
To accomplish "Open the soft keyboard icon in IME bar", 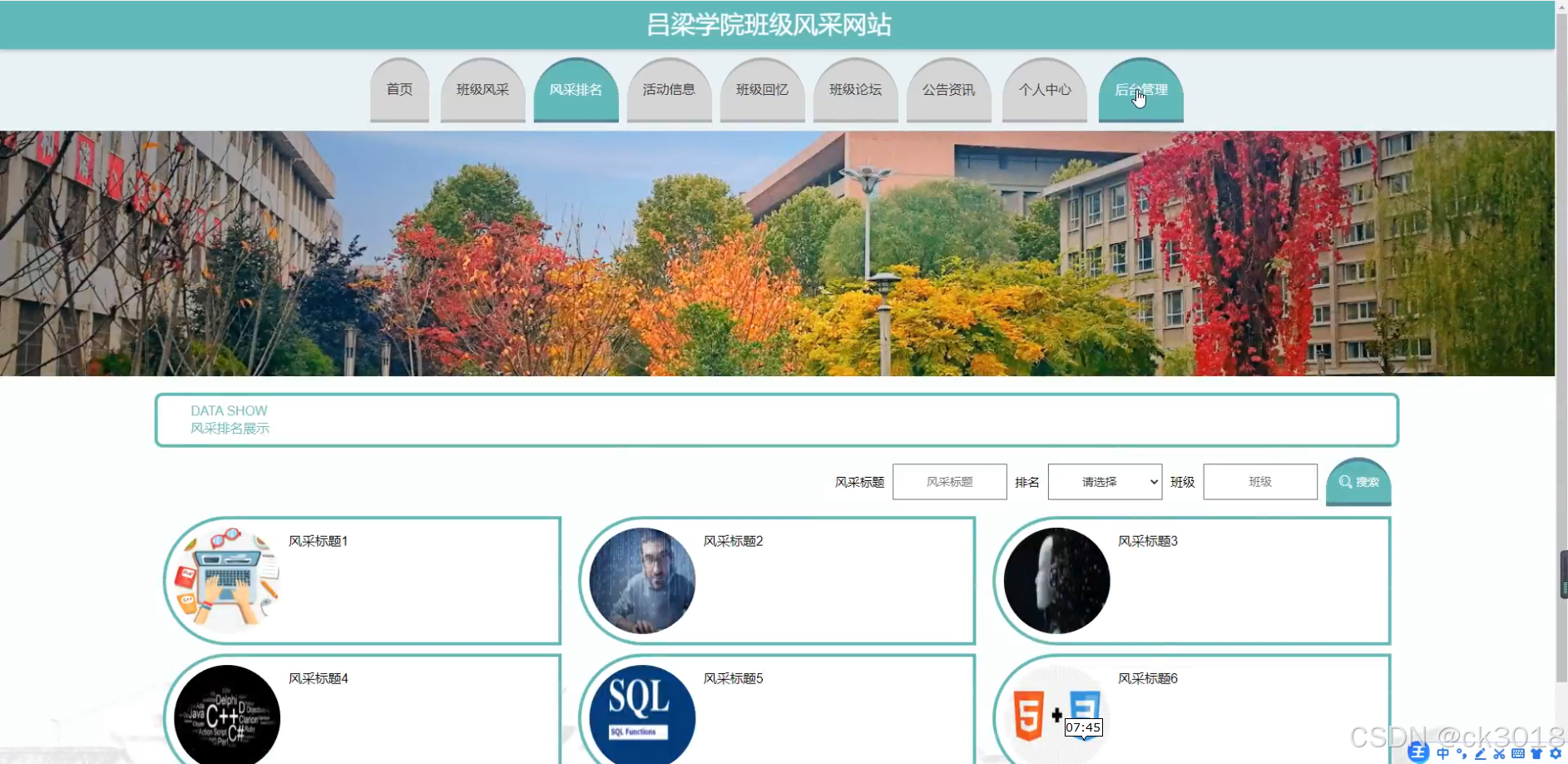I will click(1518, 753).
